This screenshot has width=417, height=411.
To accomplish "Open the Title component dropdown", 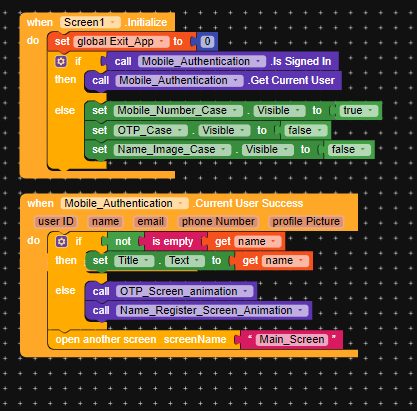I will point(134,261).
